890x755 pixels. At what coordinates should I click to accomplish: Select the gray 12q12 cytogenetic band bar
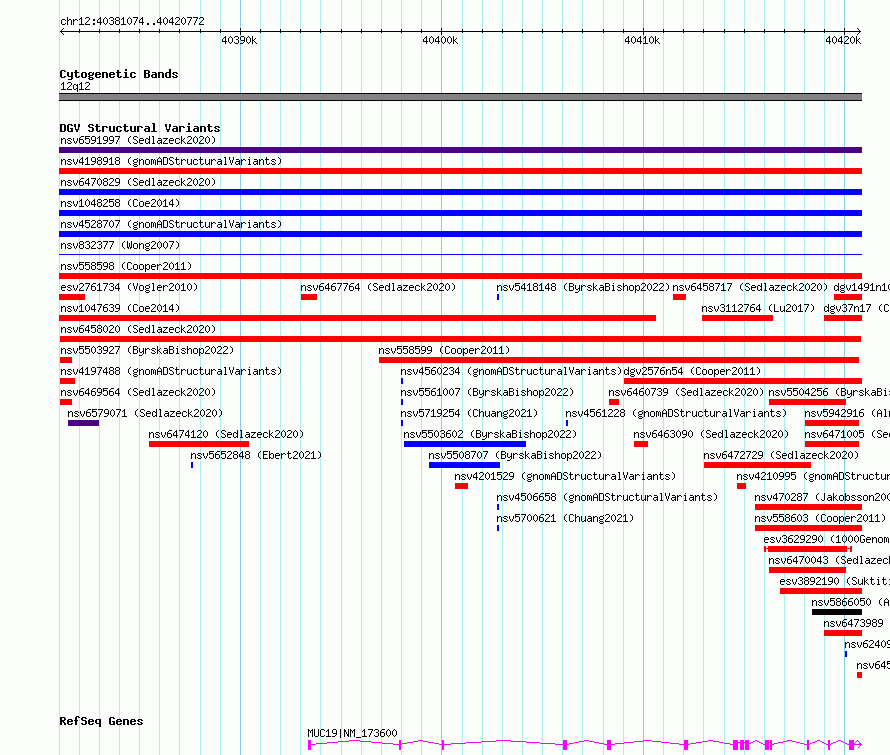coord(460,97)
